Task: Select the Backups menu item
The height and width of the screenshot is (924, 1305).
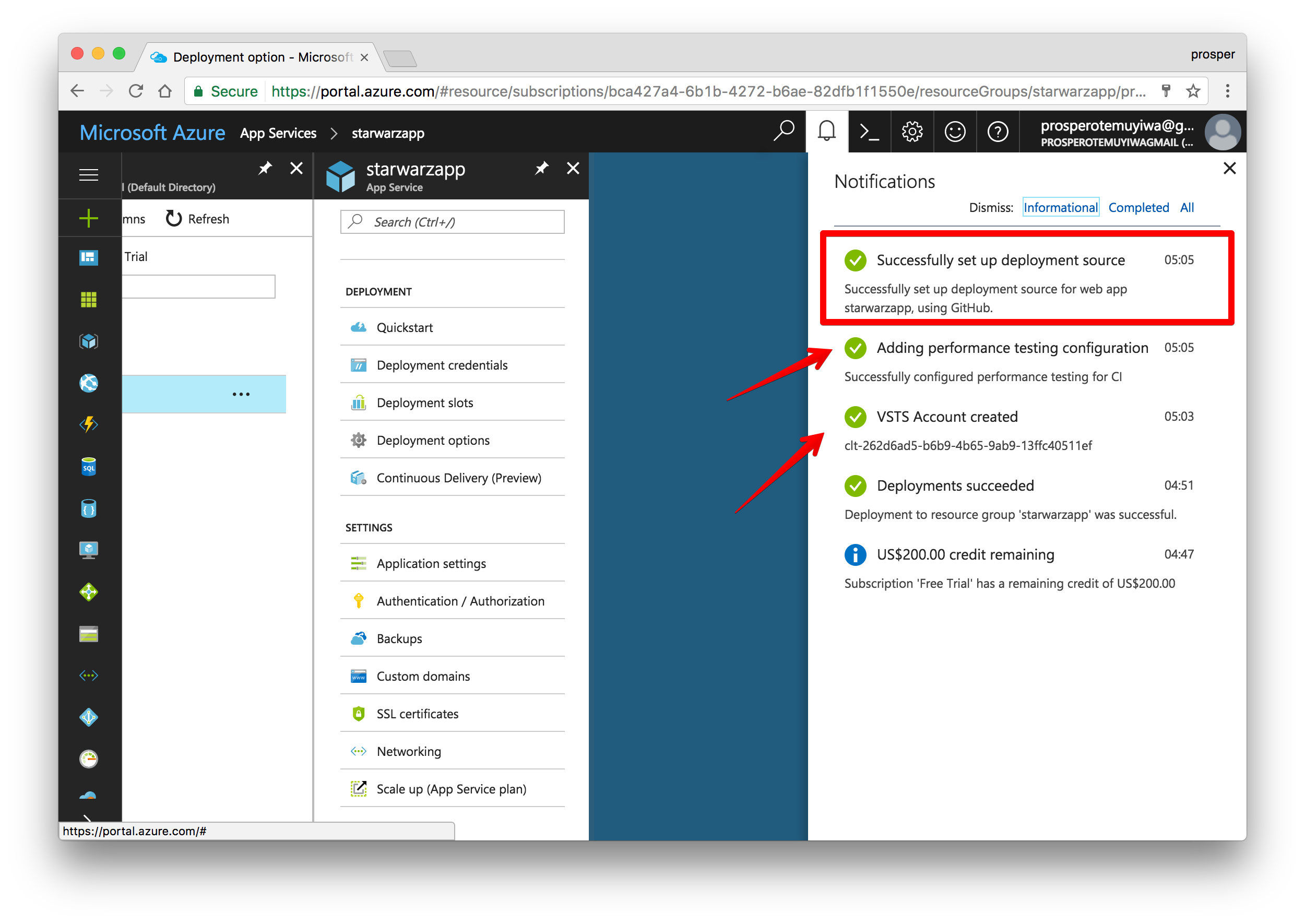Action: point(398,639)
